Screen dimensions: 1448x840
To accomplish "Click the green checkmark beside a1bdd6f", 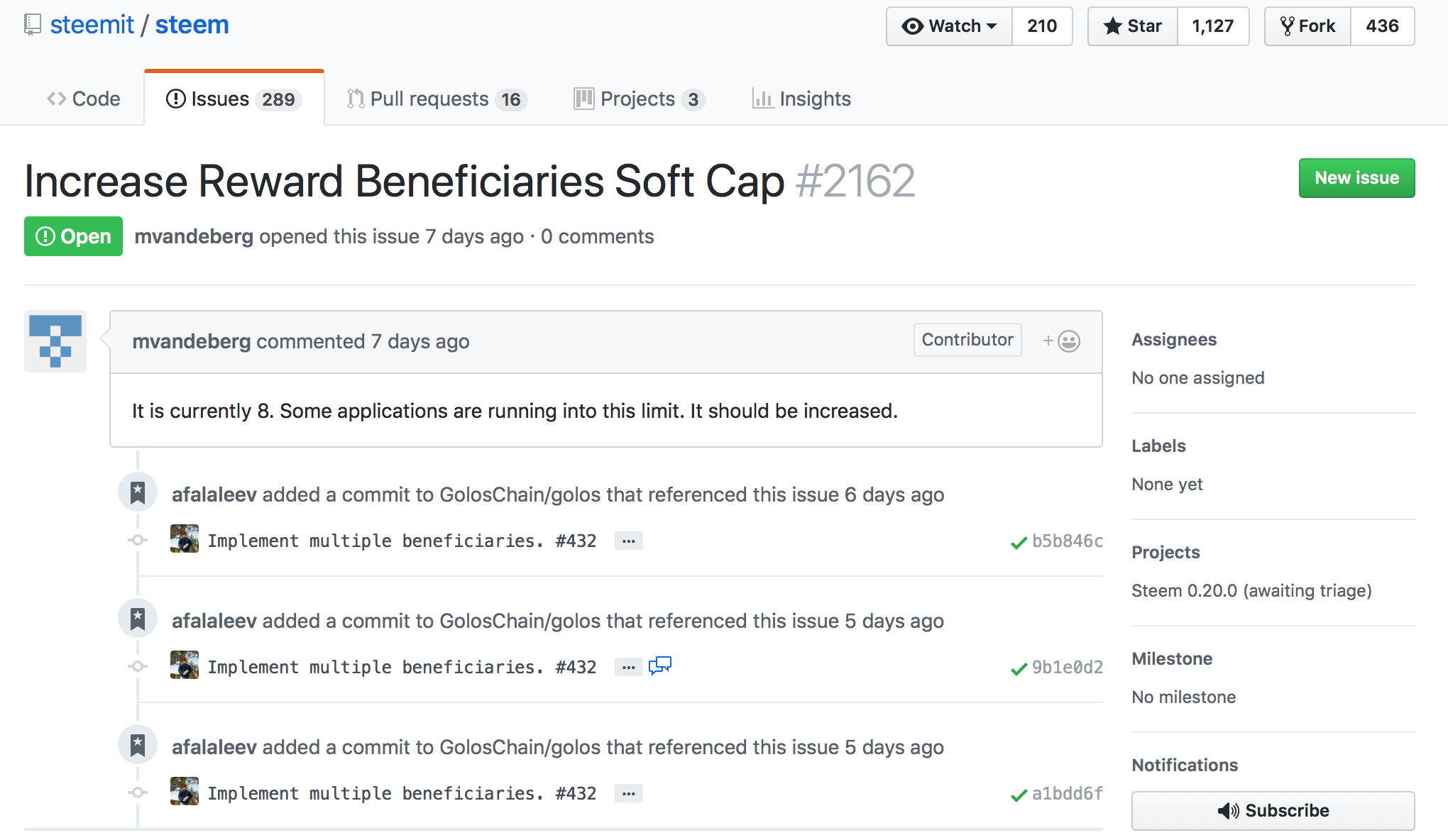I will tap(1019, 795).
